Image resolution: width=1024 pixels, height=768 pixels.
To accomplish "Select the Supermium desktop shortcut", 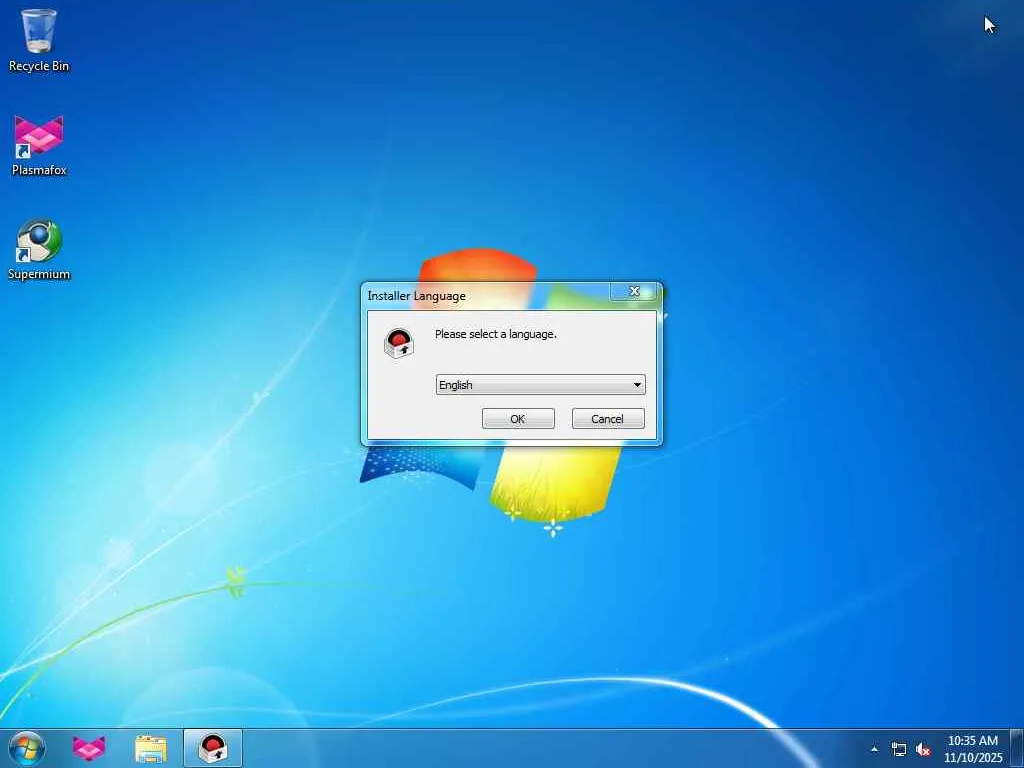I will coord(39,249).
